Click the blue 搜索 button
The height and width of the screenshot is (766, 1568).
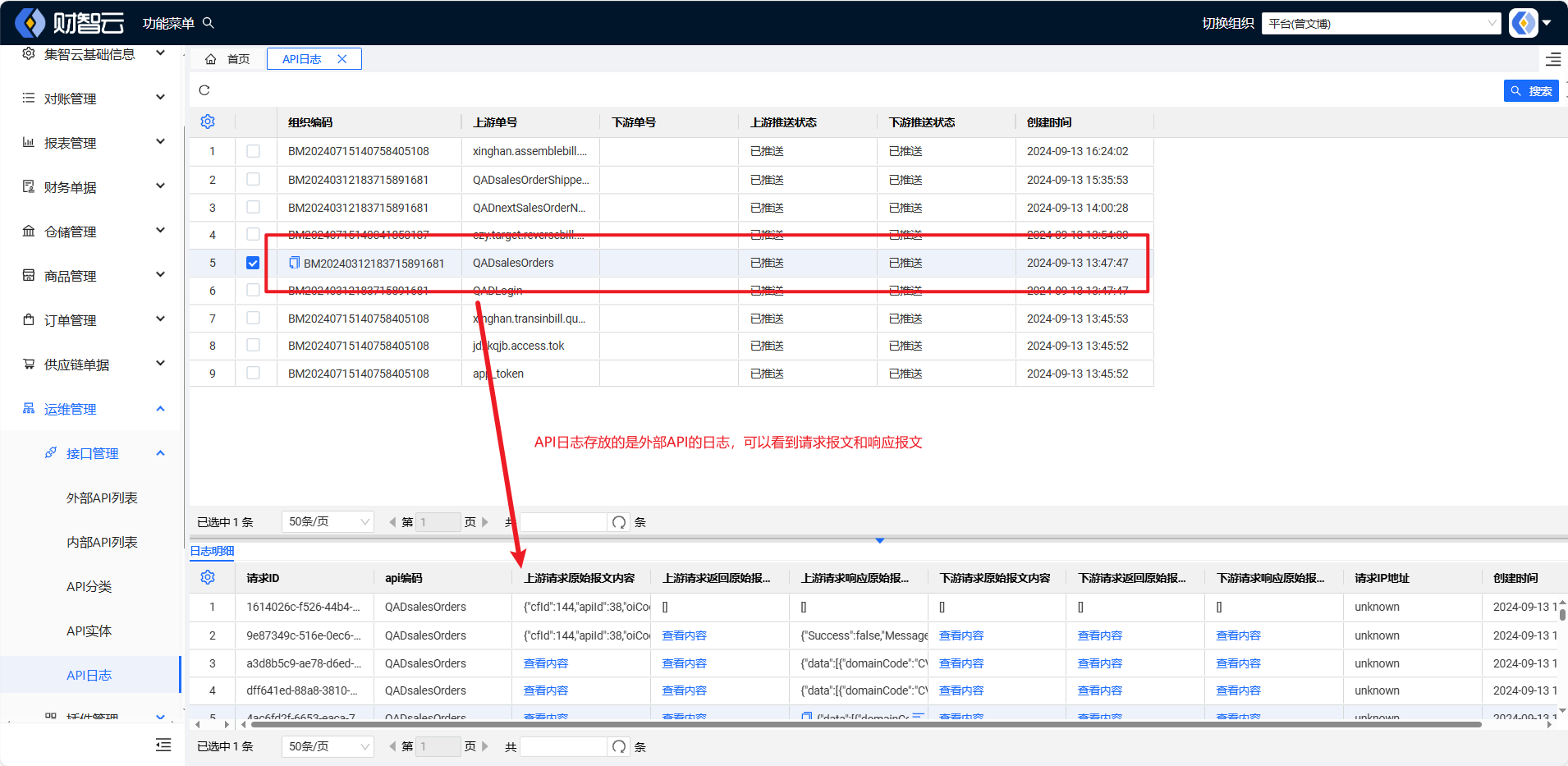click(1531, 91)
